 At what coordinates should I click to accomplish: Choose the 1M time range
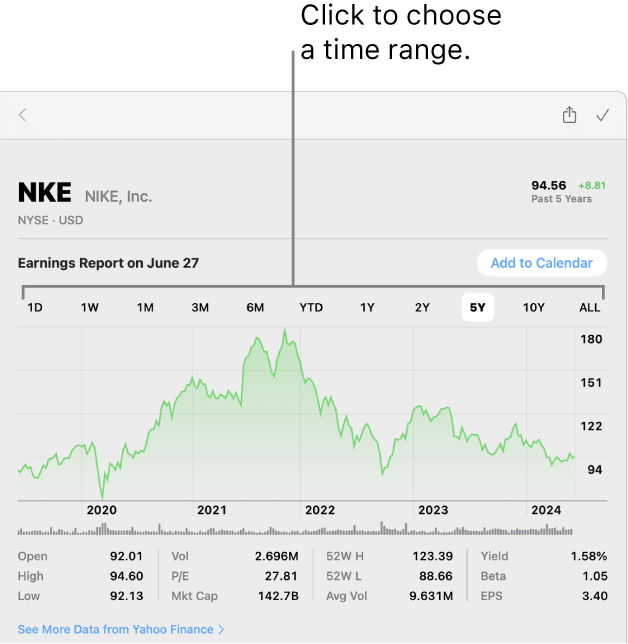point(145,307)
